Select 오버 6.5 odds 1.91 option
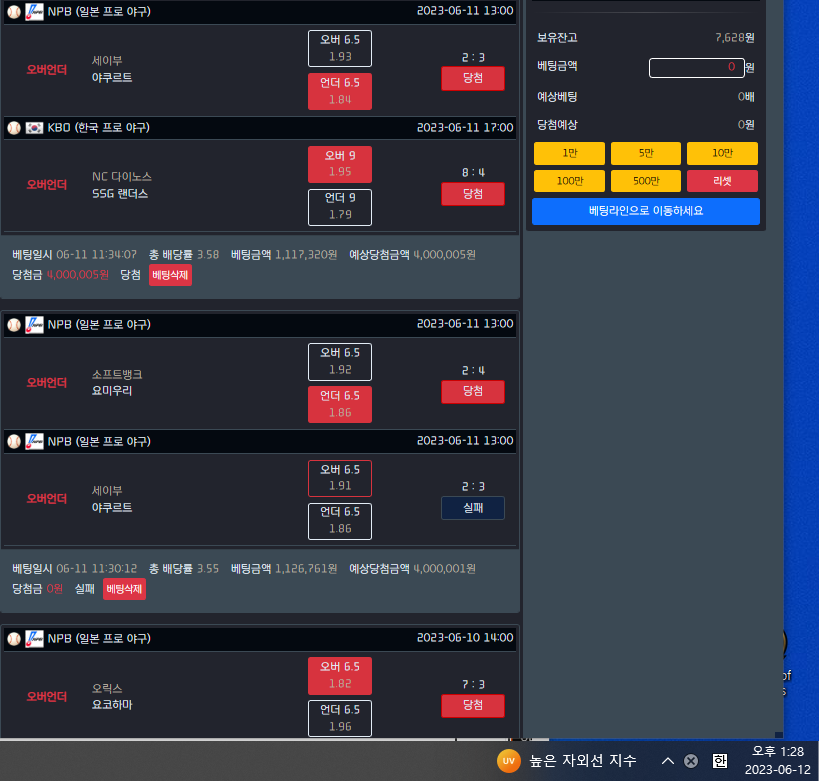Viewport: 819px width, 781px height. tap(340, 478)
